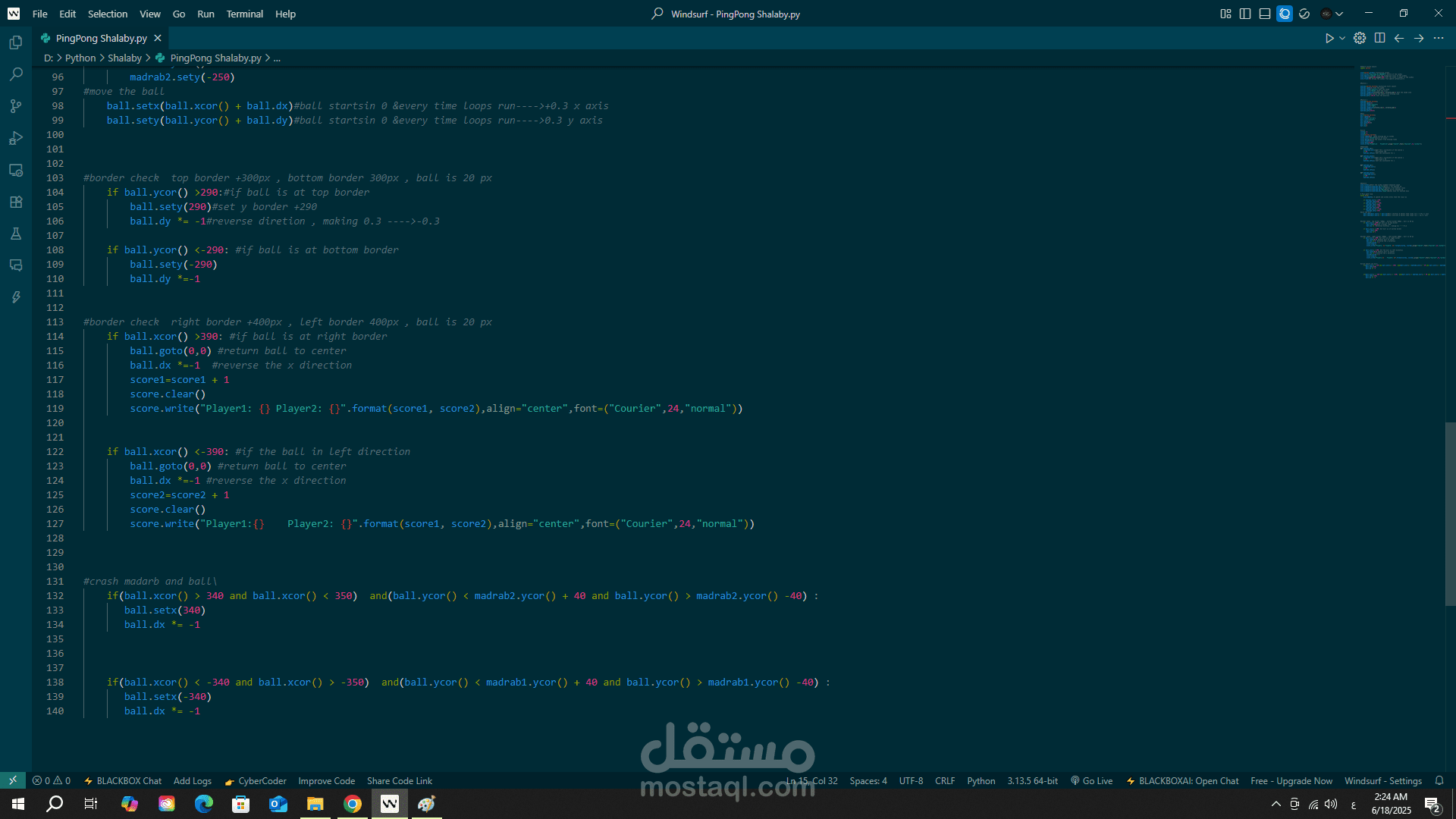This screenshot has width=1456, height=819.
Task: Open the Remote Explorer view
Action: (15, 170)
